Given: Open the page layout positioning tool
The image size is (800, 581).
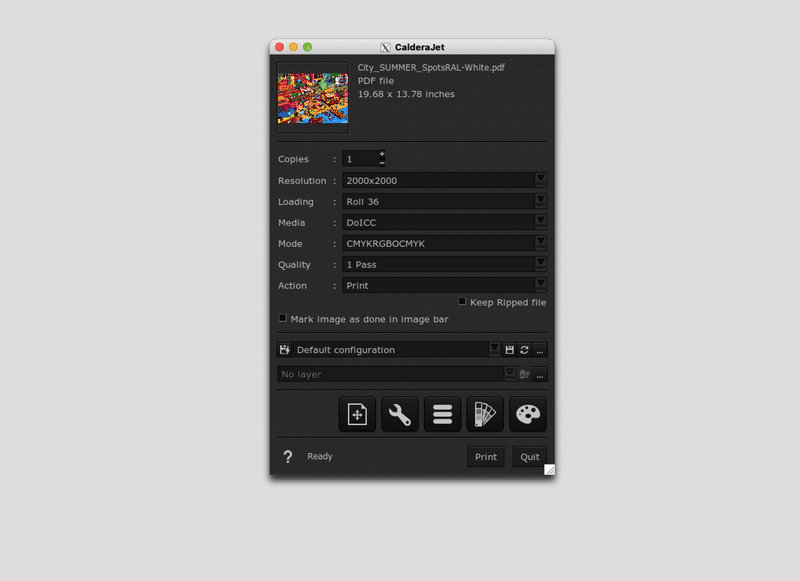Looking at the screenshot, I should pyautogui.click(x=357, y=414).
